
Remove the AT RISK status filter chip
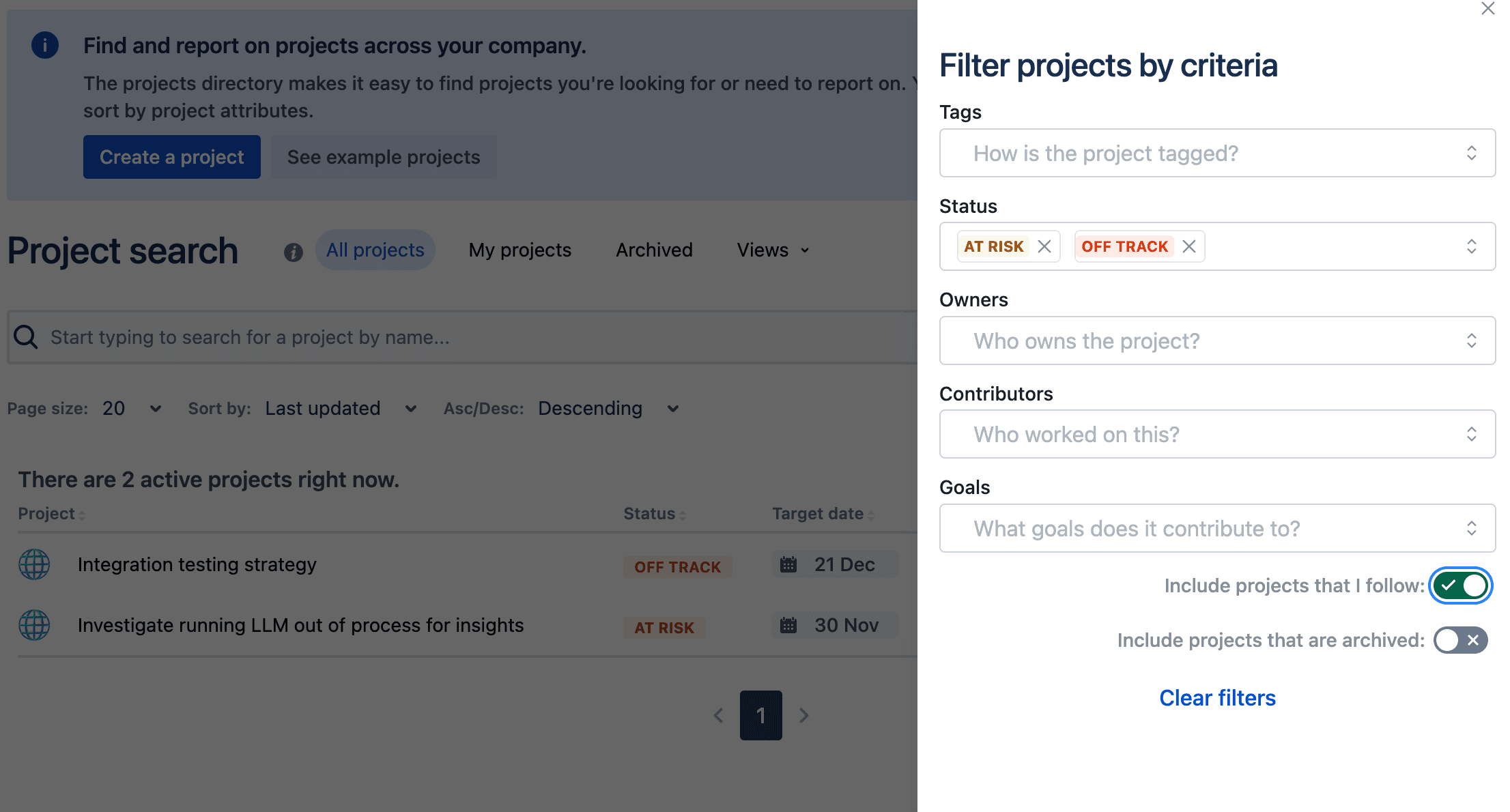tap(1044, 246)
